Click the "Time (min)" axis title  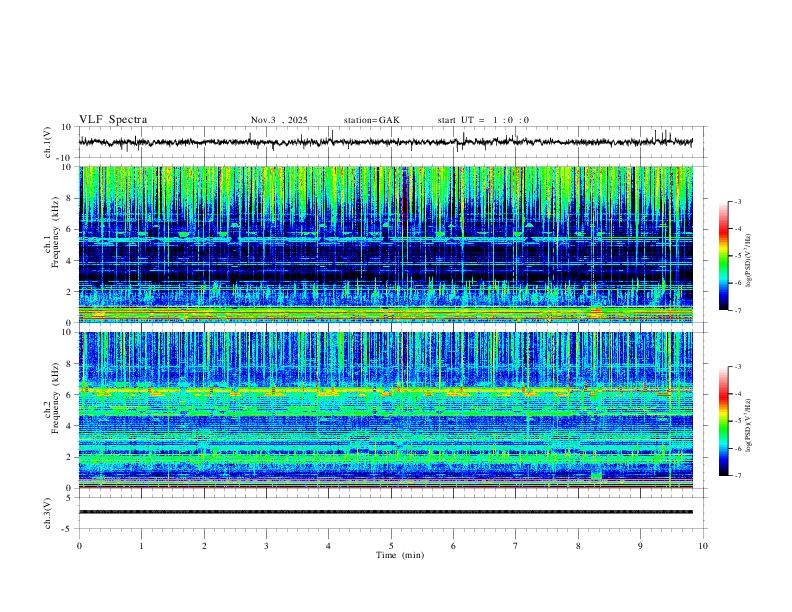click(400, 555)
